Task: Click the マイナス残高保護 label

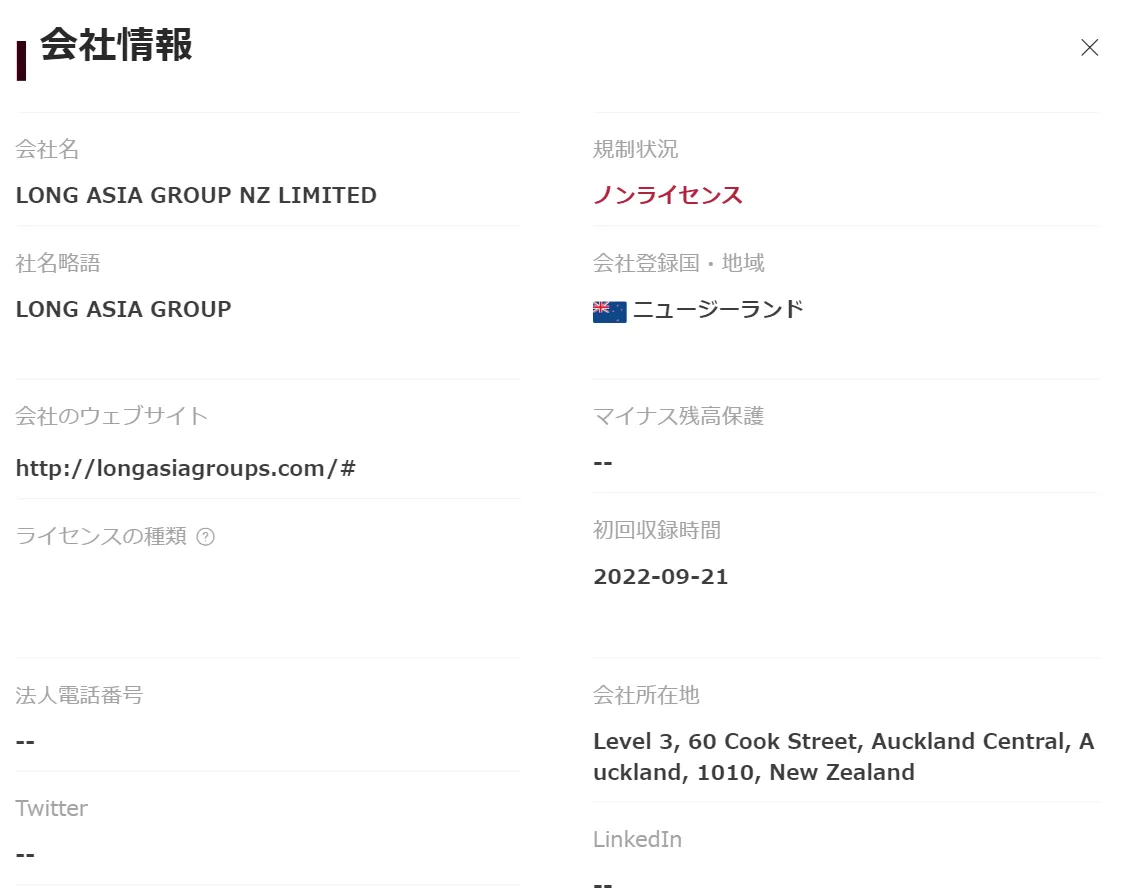Action: 678,416
